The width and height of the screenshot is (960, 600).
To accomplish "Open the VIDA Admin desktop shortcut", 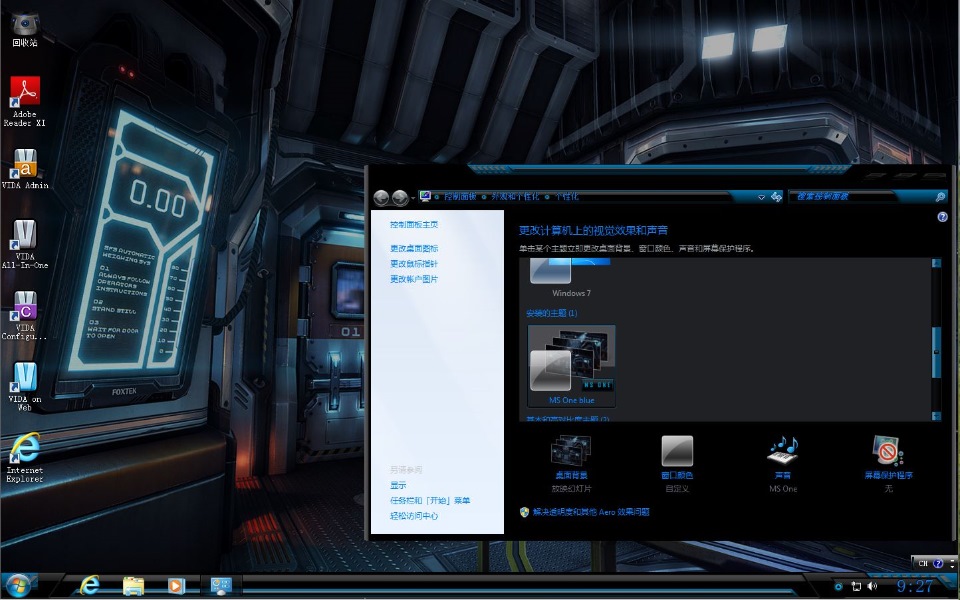I will point(24,169).
